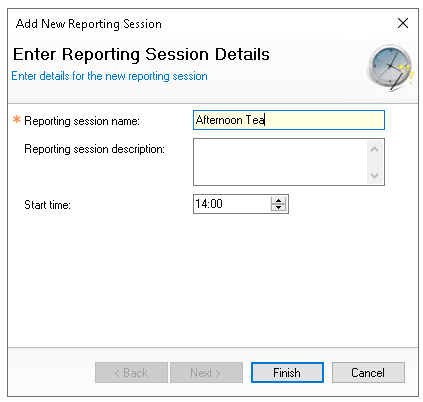This screenshot has height=402, width=423.
Task: Click the orange required-field asterisk
Action: pyautogui.click(x=17, y=119)
